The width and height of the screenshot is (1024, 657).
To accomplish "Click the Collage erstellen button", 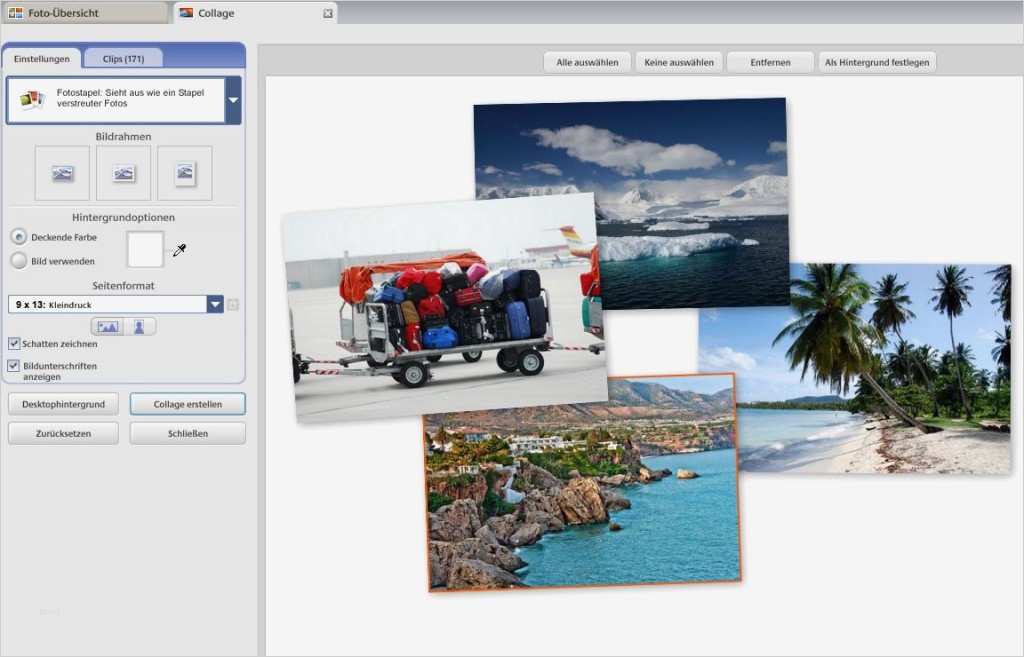I will 187,404.
